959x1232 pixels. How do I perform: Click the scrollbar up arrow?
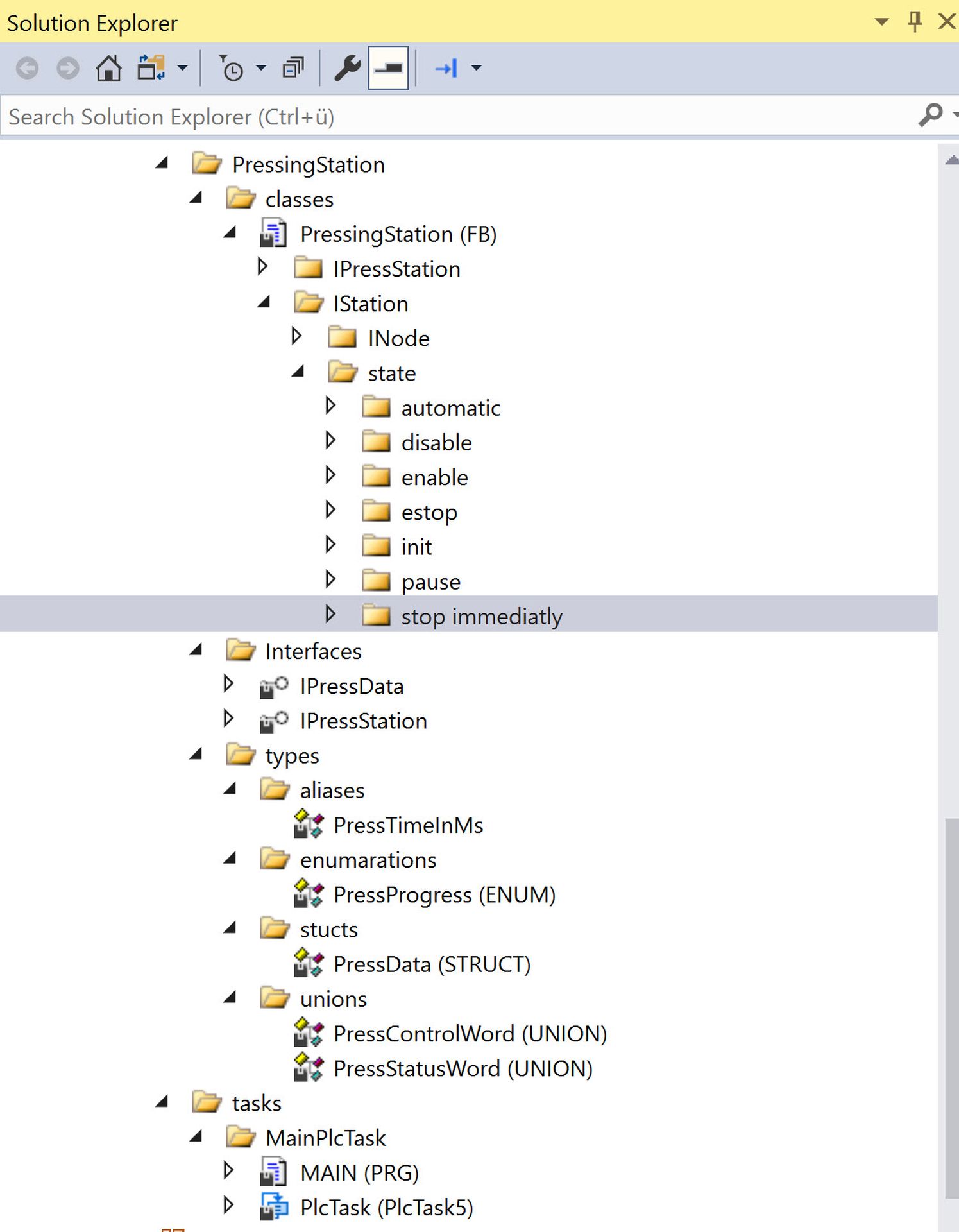(x=952, y=160)
